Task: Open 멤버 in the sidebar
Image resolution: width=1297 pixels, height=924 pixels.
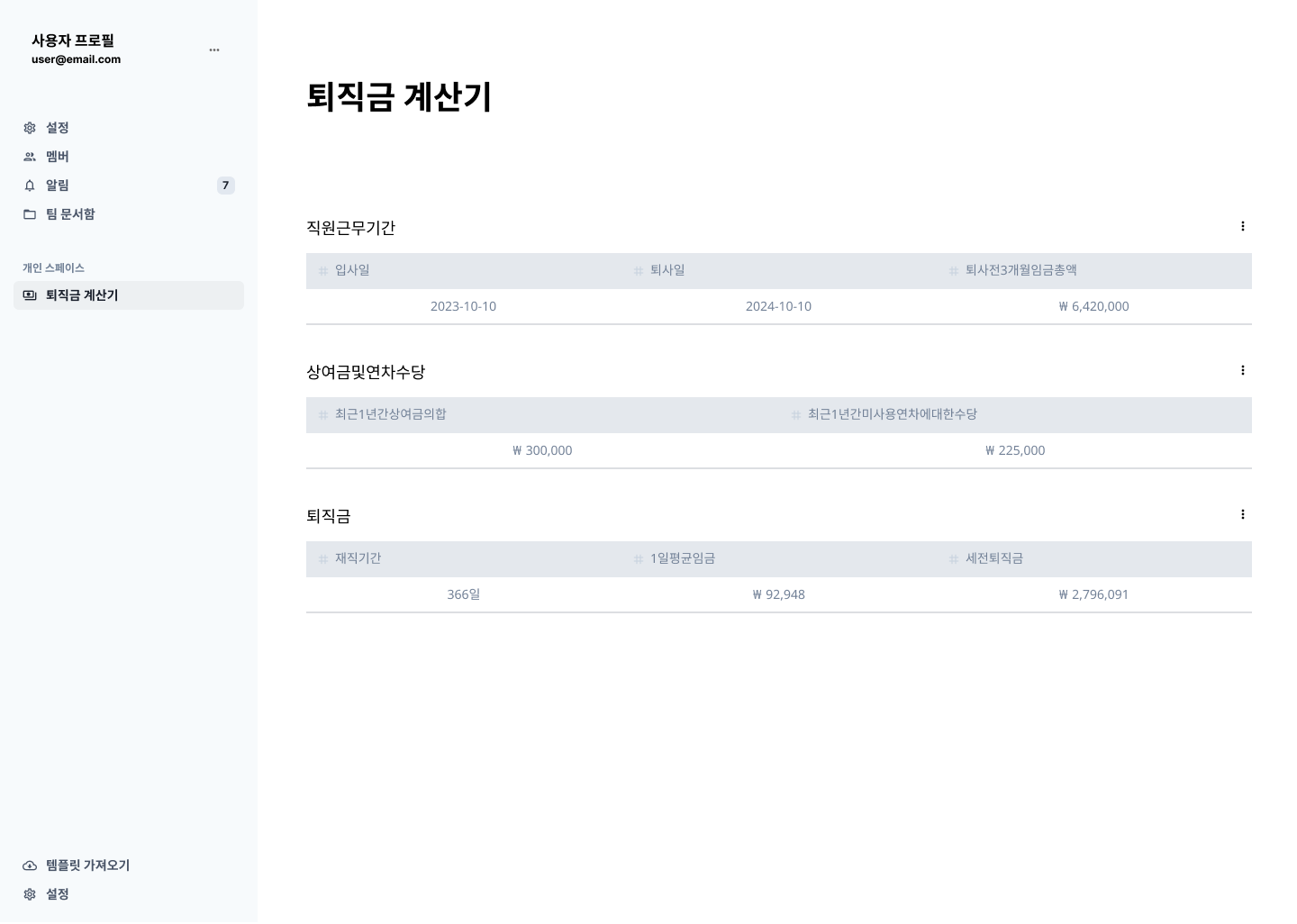Action: click(x=129, y=157)
